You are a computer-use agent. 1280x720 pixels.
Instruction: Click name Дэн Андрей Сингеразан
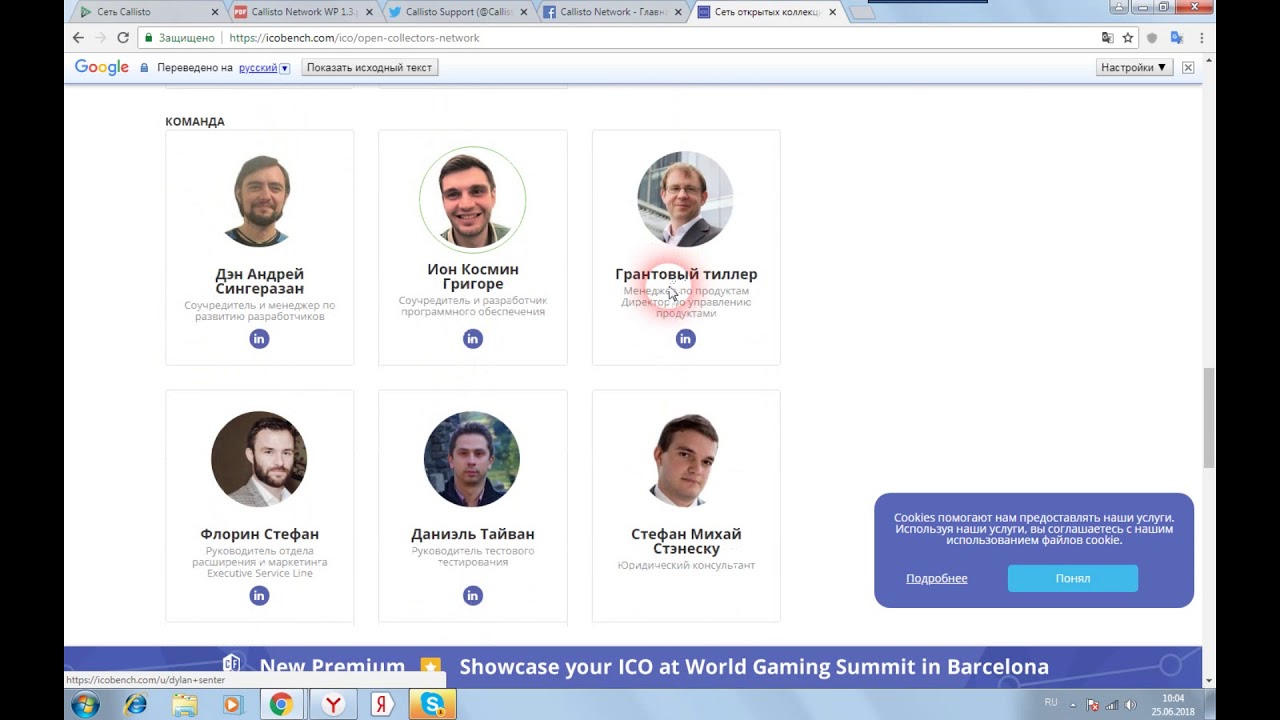[x=259, y=281]
